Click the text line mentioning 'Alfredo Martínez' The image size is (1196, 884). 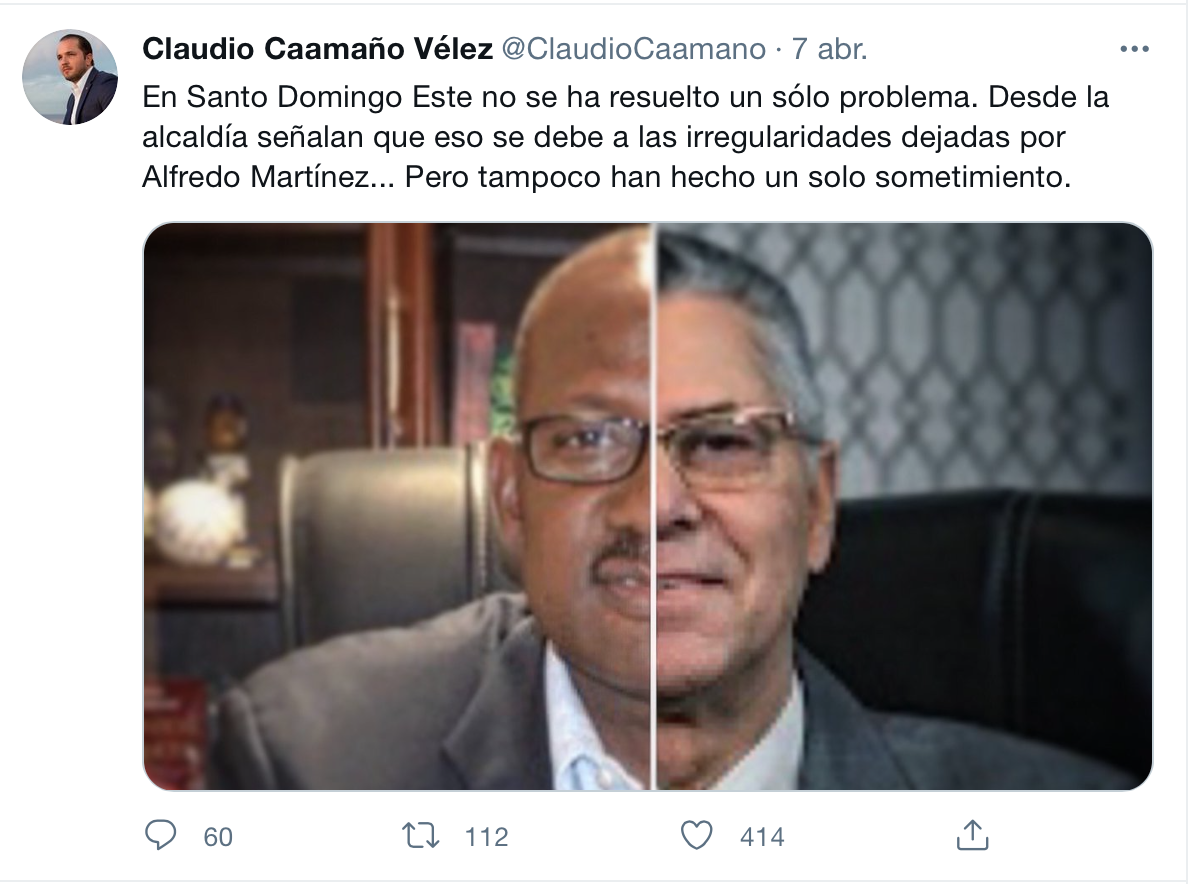(x=607, y=176)
